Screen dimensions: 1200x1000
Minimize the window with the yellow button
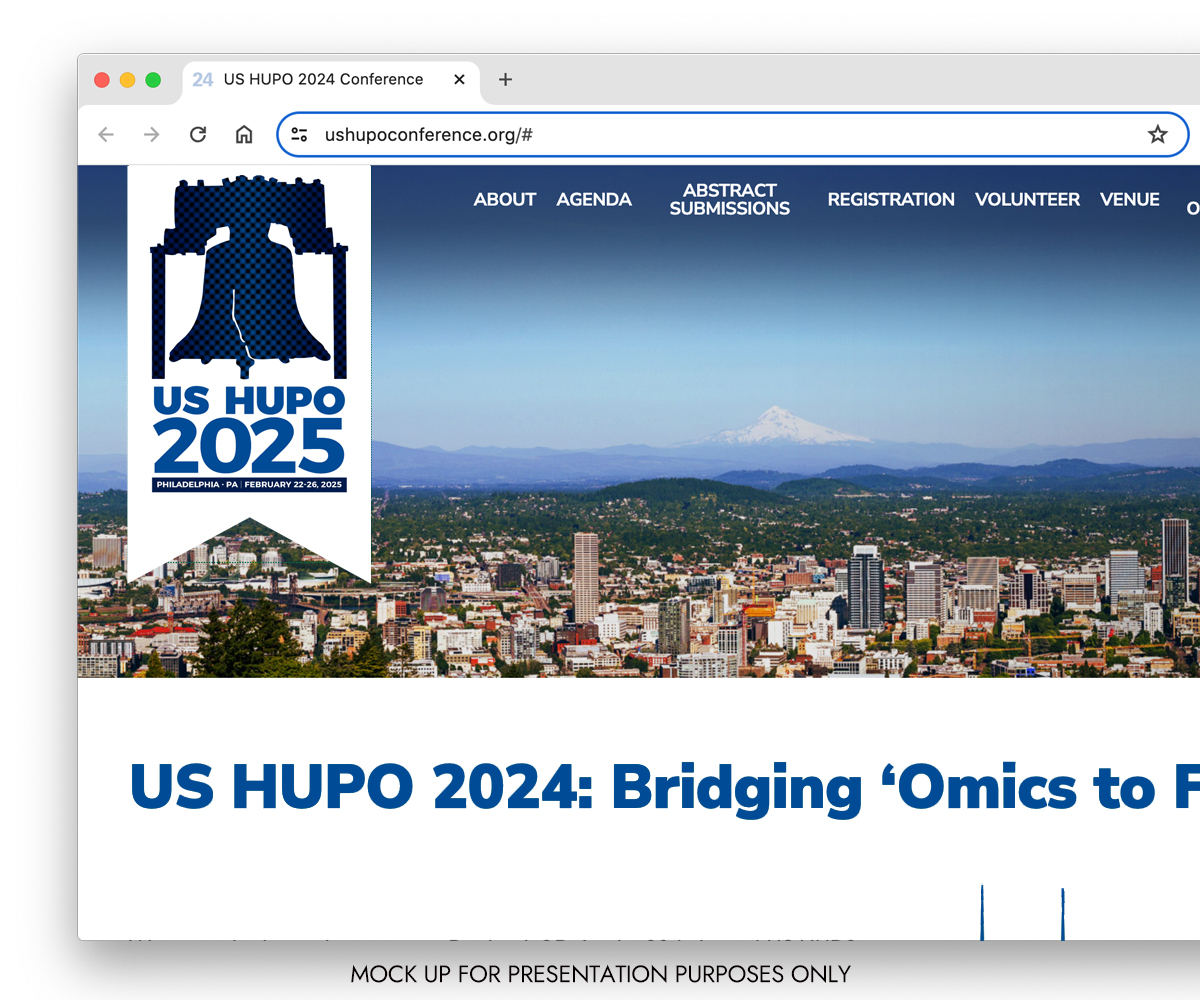128,80
